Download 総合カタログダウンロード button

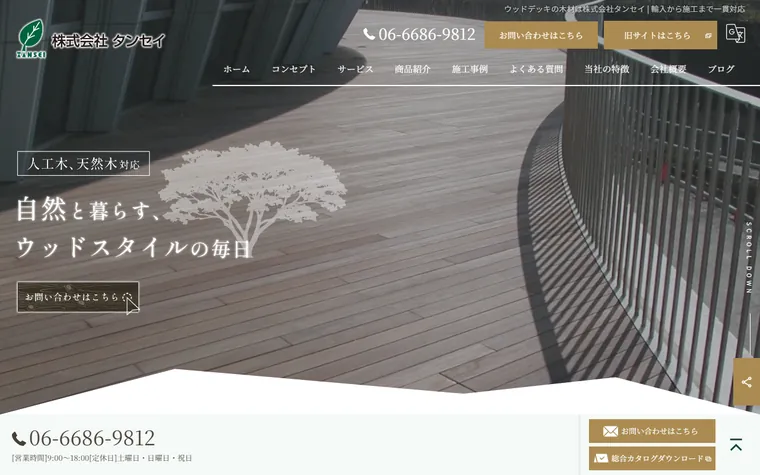tap(652, 458)
